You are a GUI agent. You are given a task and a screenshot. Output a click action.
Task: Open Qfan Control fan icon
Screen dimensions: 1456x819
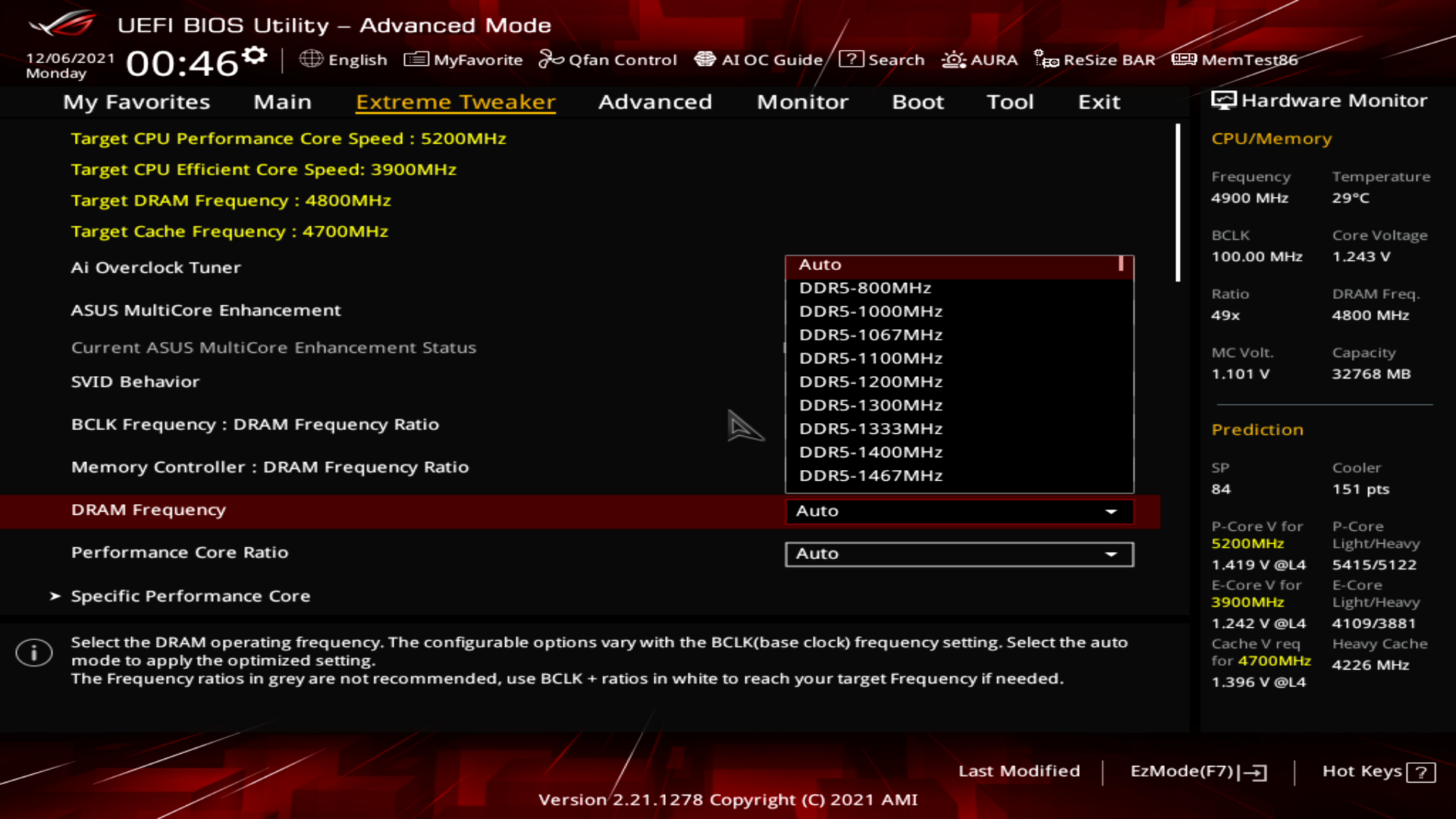[551, 59]
